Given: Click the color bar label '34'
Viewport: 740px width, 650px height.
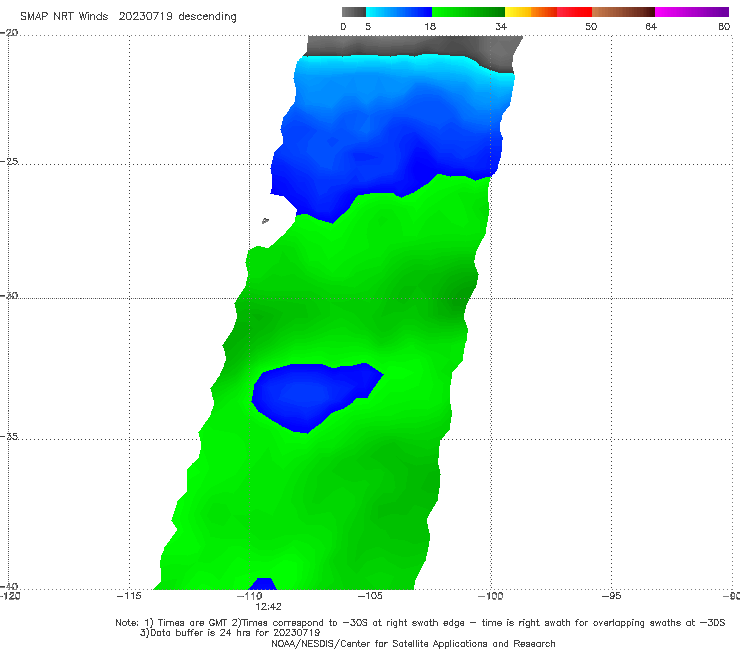Looking at the screenshot, I should pos(501,26).
